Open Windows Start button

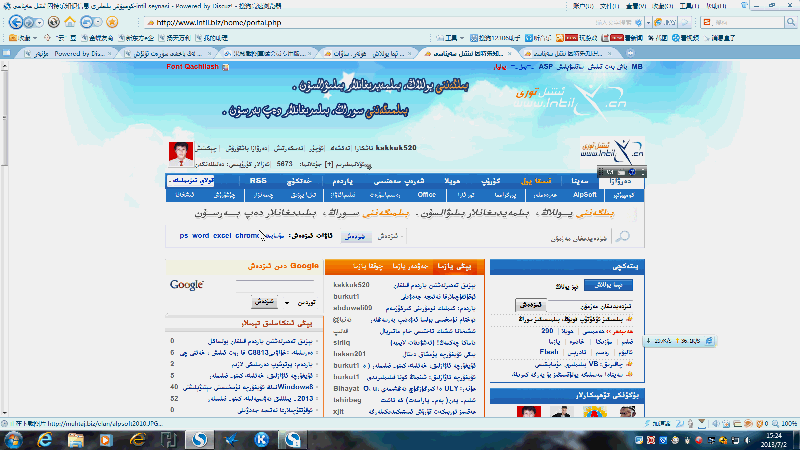point(13,440)
